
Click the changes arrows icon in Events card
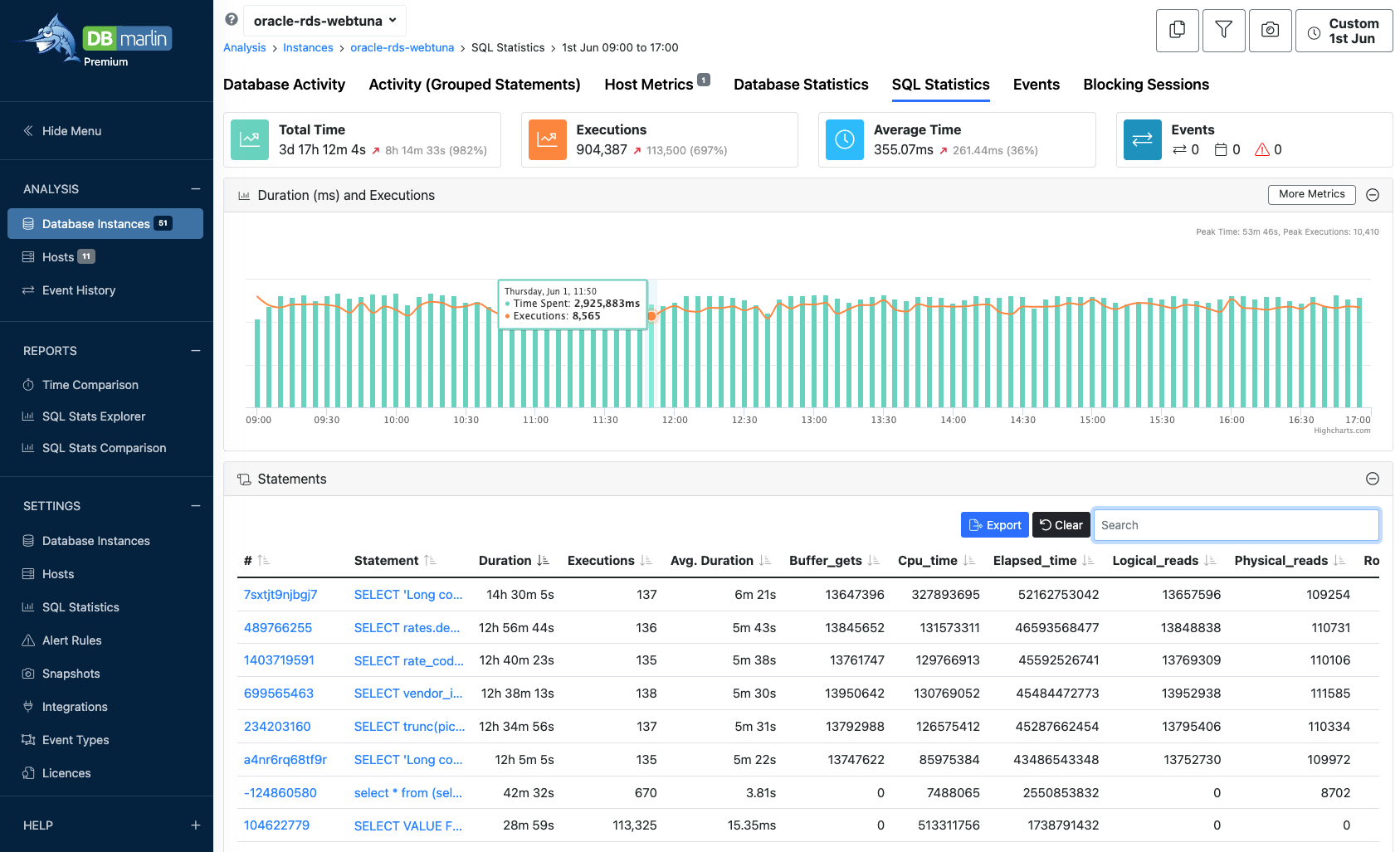click(x=1179, y=149)
